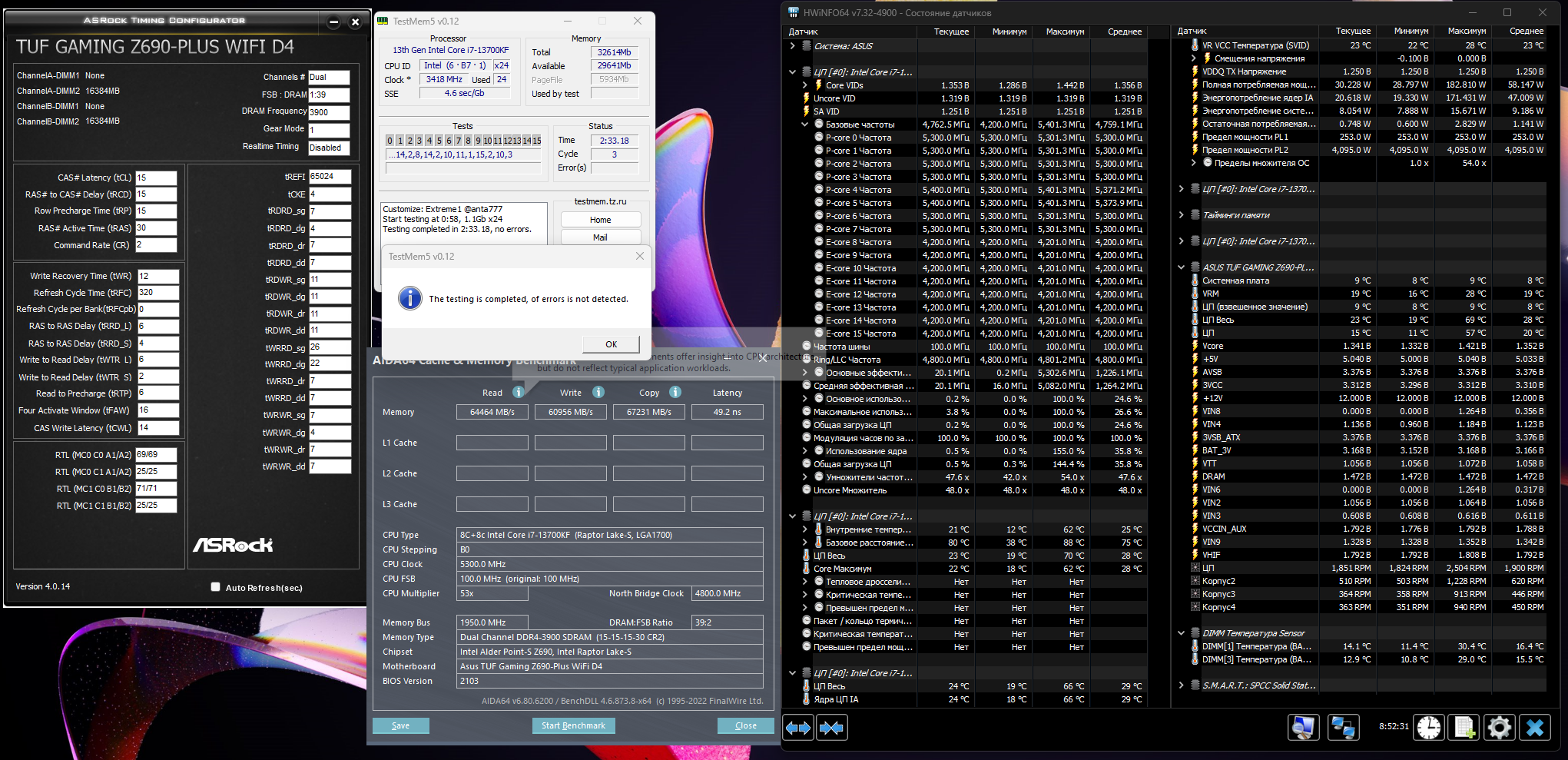
Task: Click the HWiNFO network monitors icon
Action: (1343, 727)
